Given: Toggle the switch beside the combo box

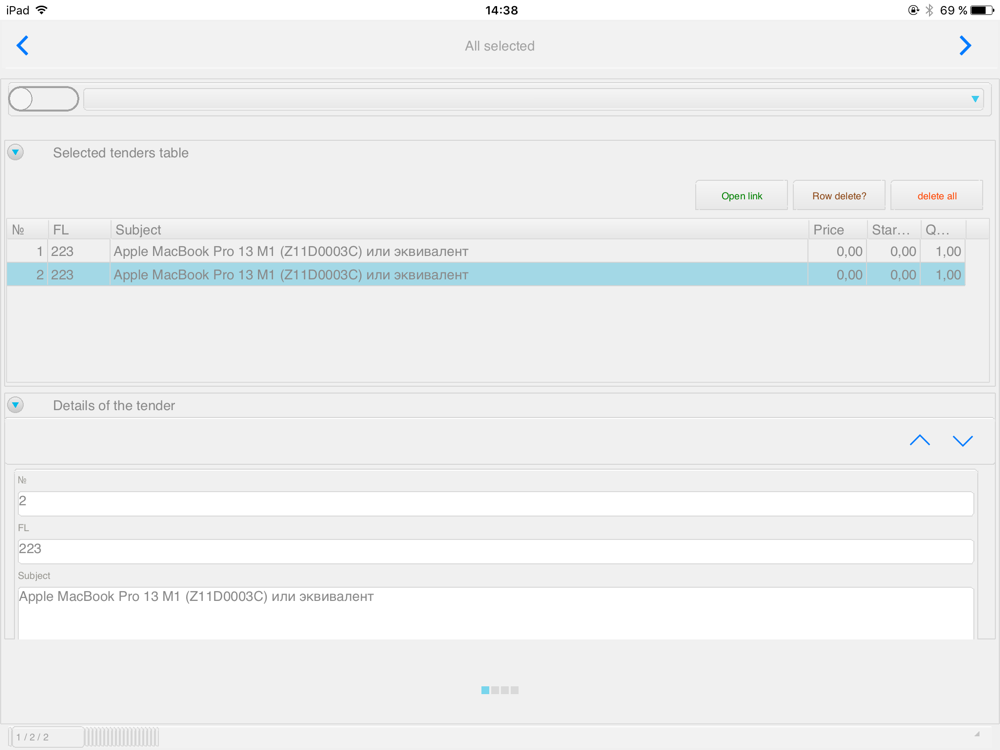Looking at the screenshot, I should coord(43,99).
